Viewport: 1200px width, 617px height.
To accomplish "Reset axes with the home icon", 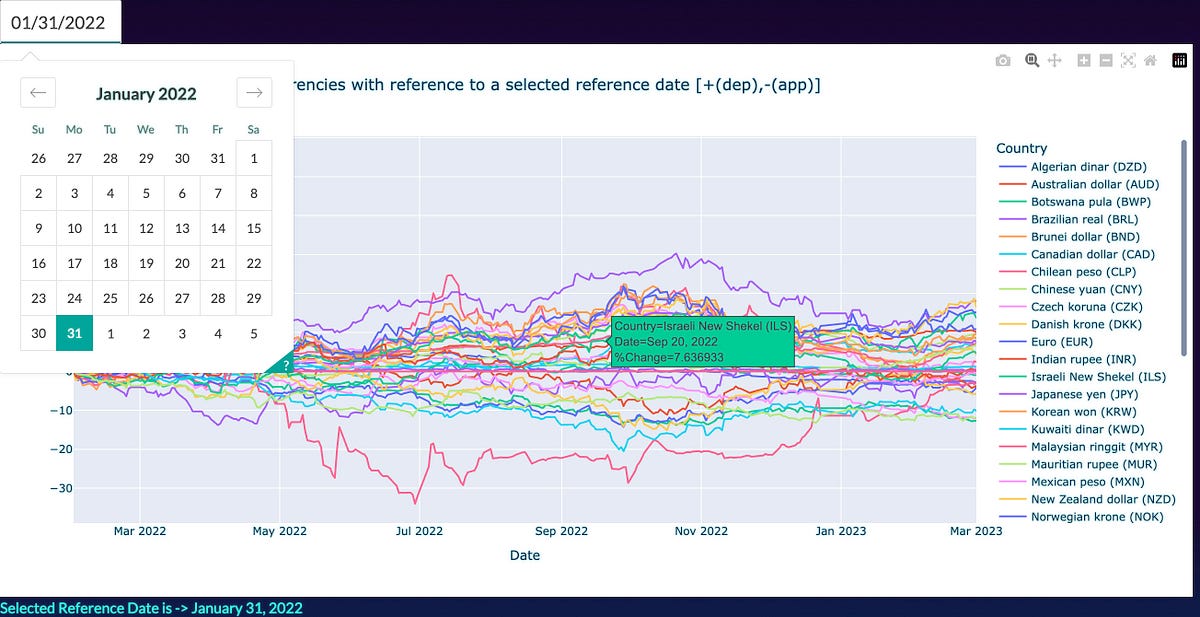I will pos(1150,61).
